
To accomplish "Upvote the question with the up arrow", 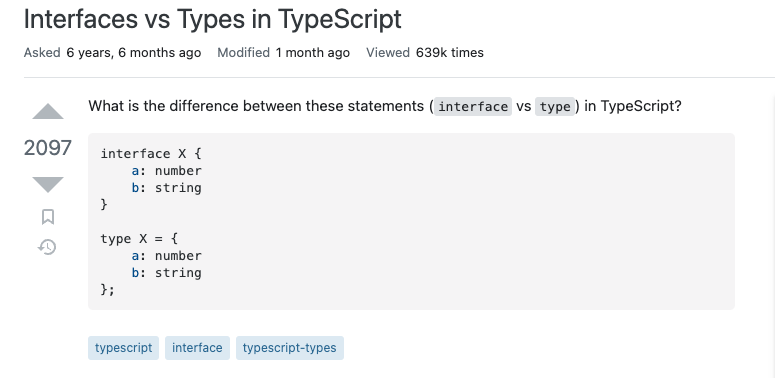I will 48,111.
